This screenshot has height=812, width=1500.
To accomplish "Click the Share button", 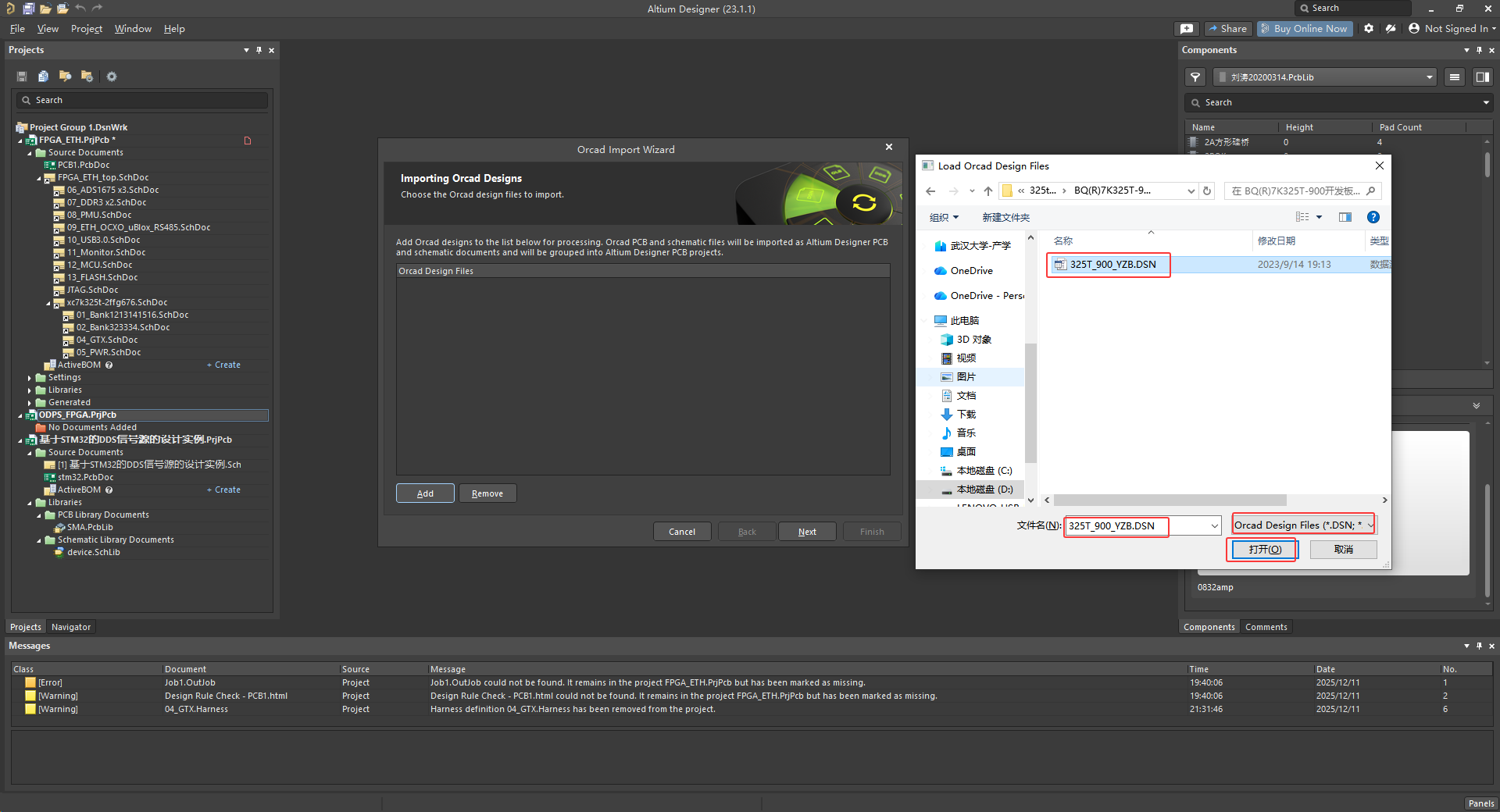I will tap(1227, 29).
